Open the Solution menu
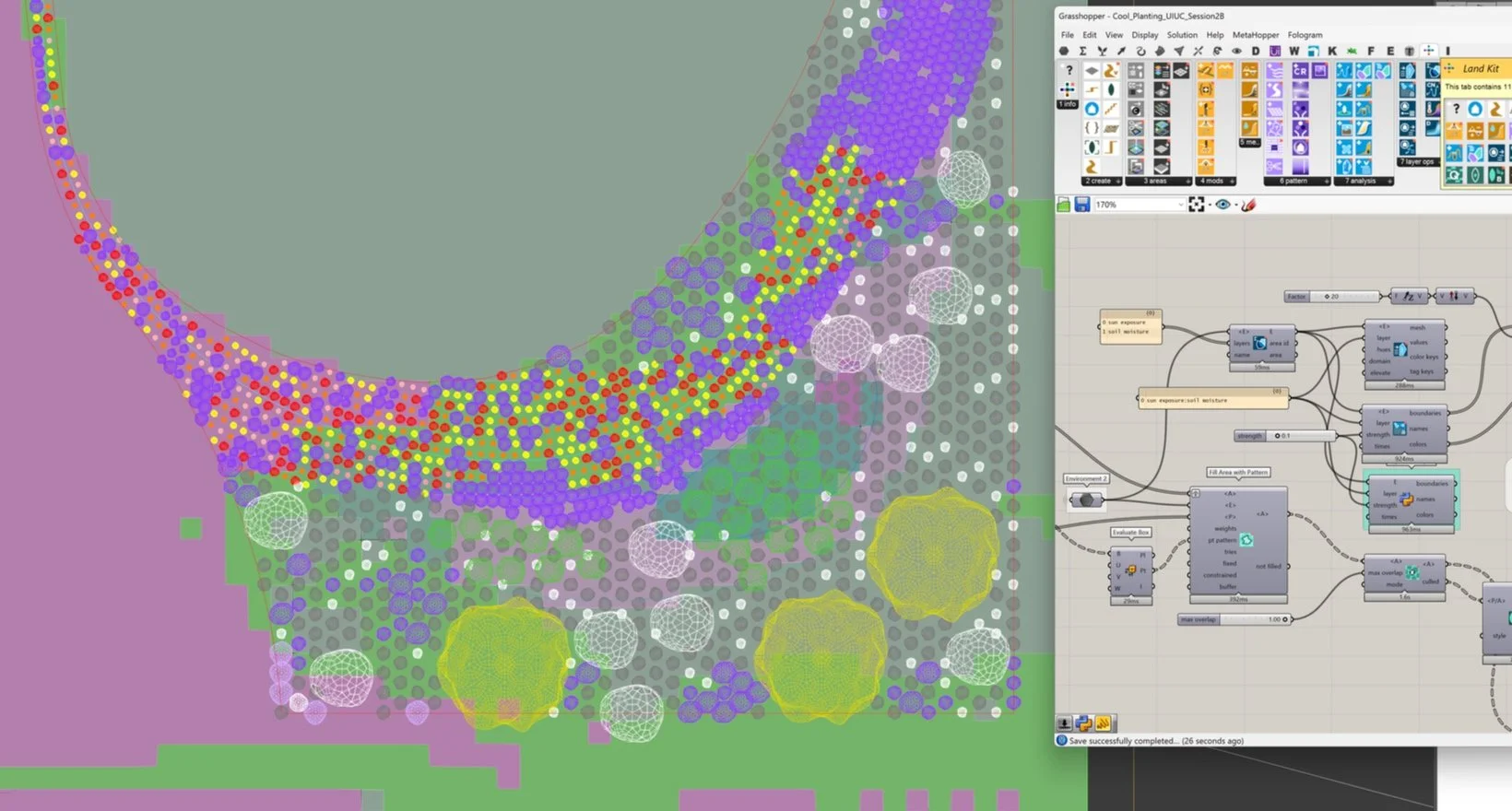Image resolution: width=1512 pixels, height=811 pixels. (1182, 35)
